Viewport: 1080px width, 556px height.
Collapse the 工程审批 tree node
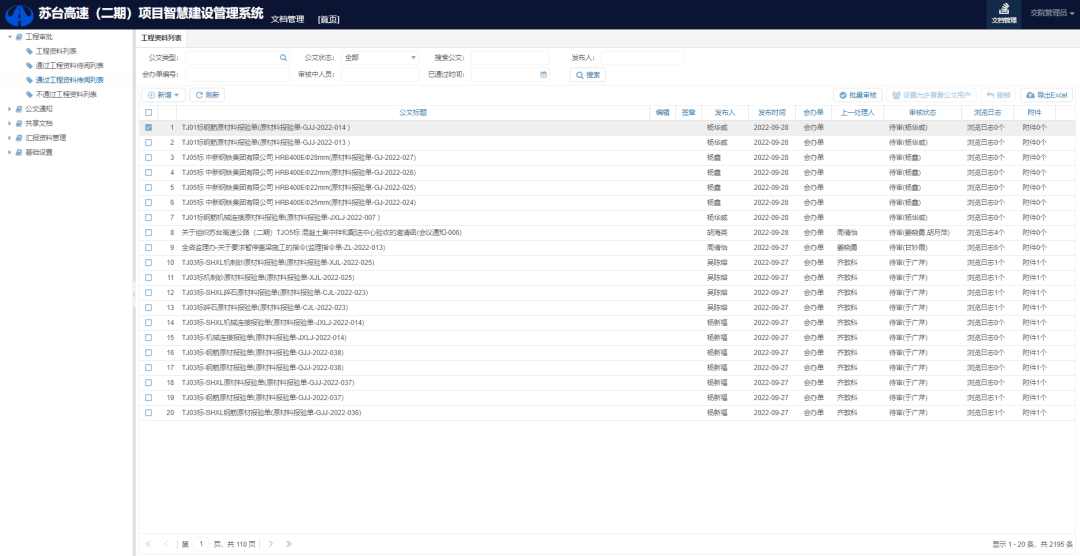tap(10, 37)
